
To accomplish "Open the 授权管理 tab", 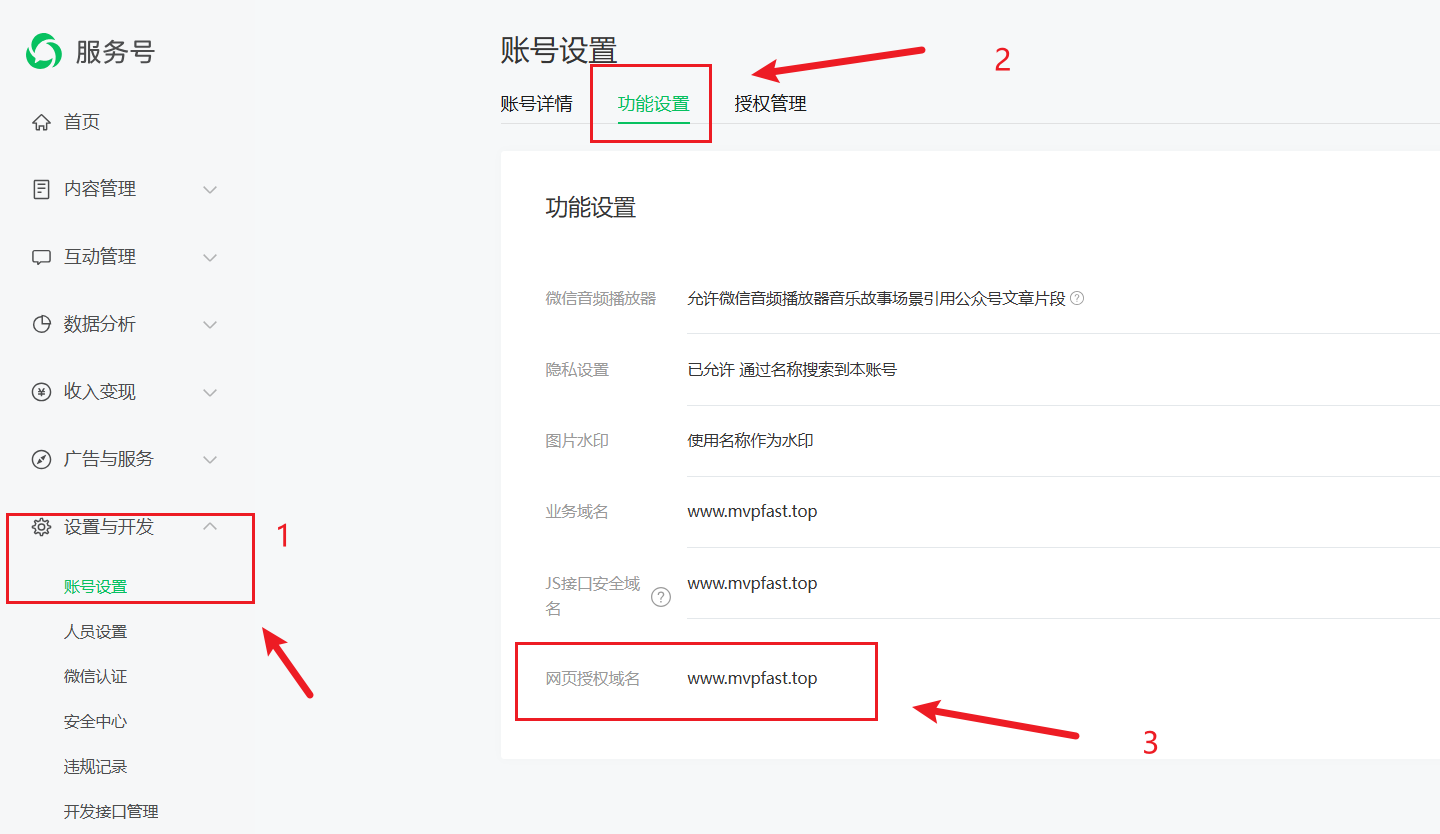I will 770,104.
